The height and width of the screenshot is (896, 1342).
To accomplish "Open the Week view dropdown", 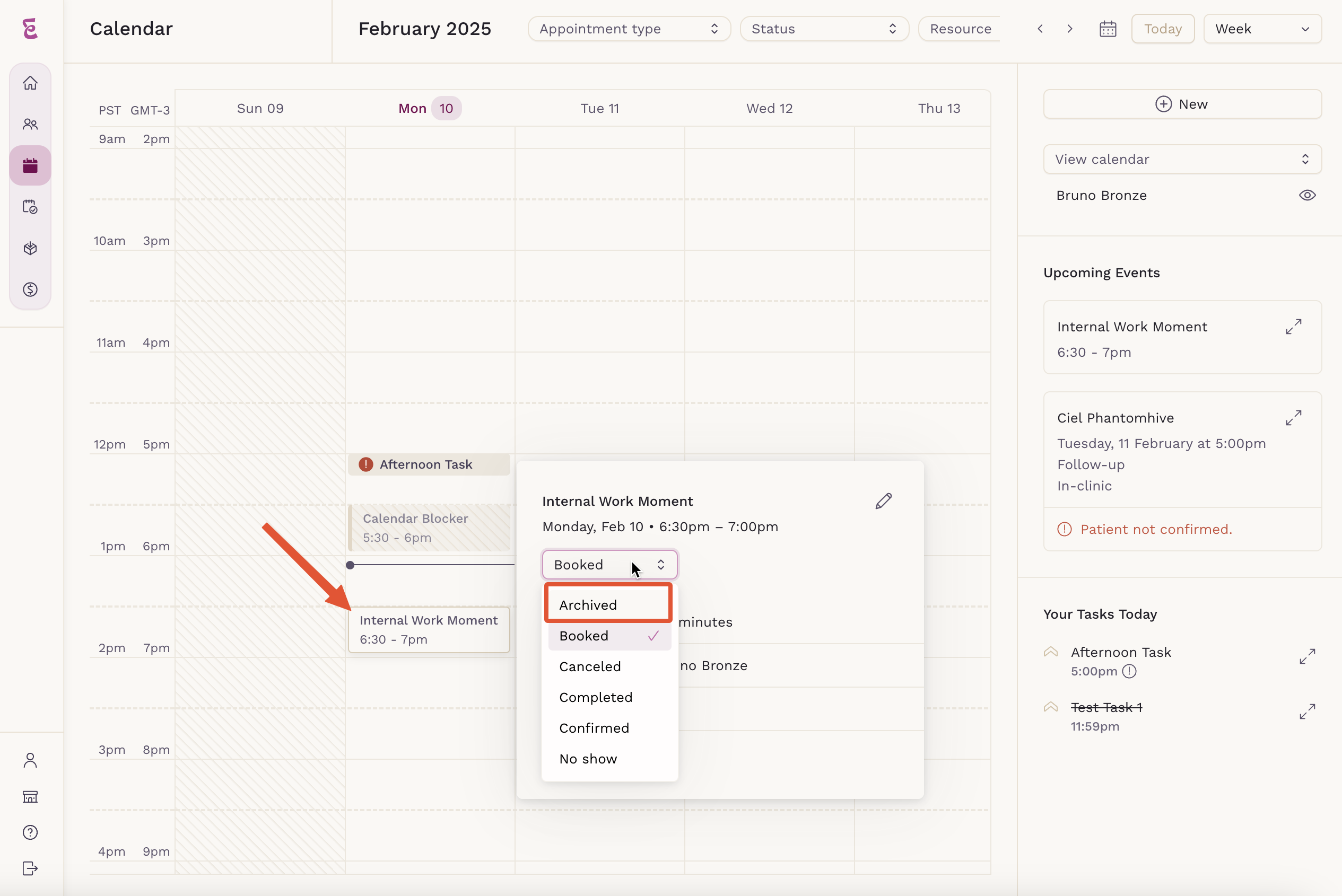I will (x=1262, y=29).
